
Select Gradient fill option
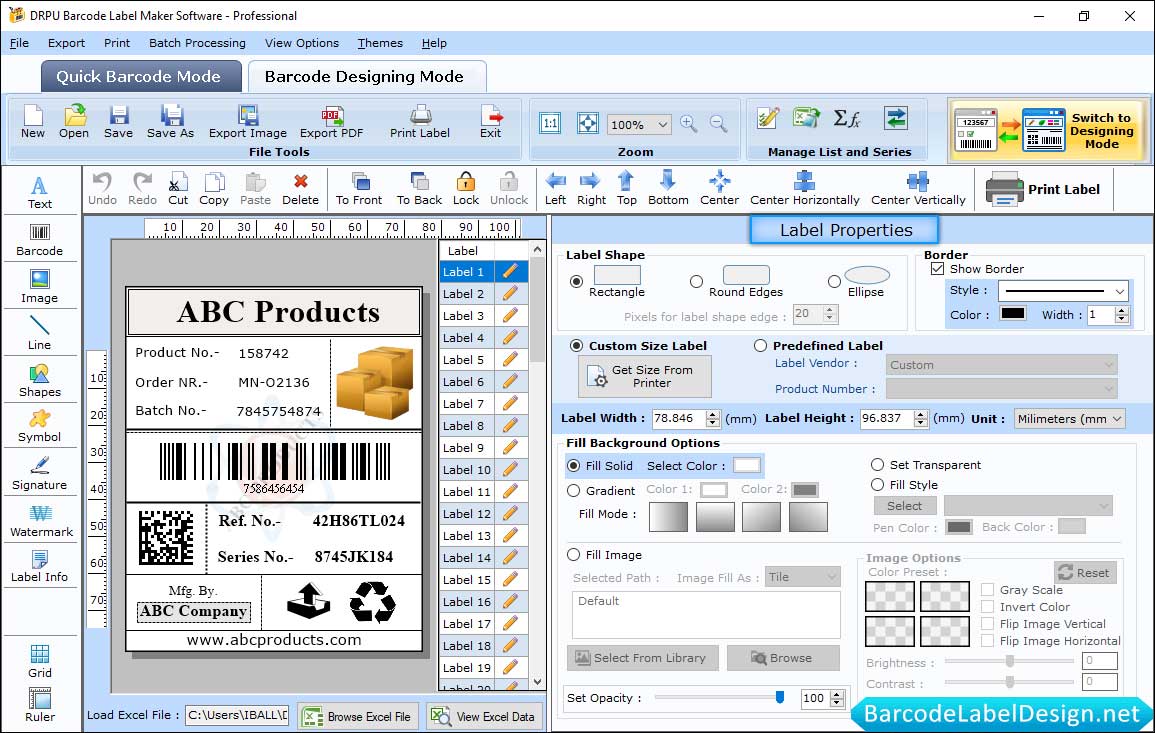574,491
